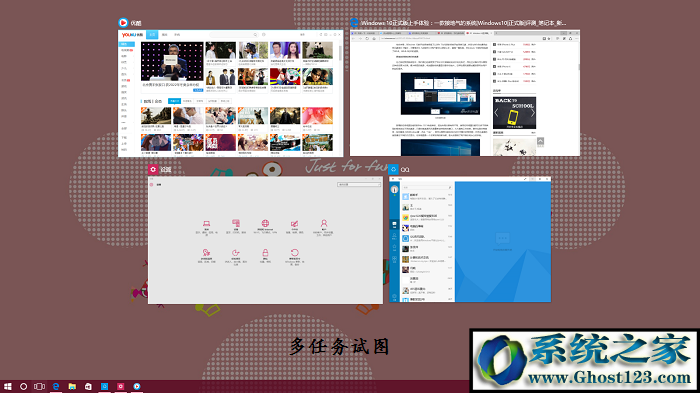The image size is (700, 393).
Task: Switch to the Settings window thumbnail
Action: [265, 240]
